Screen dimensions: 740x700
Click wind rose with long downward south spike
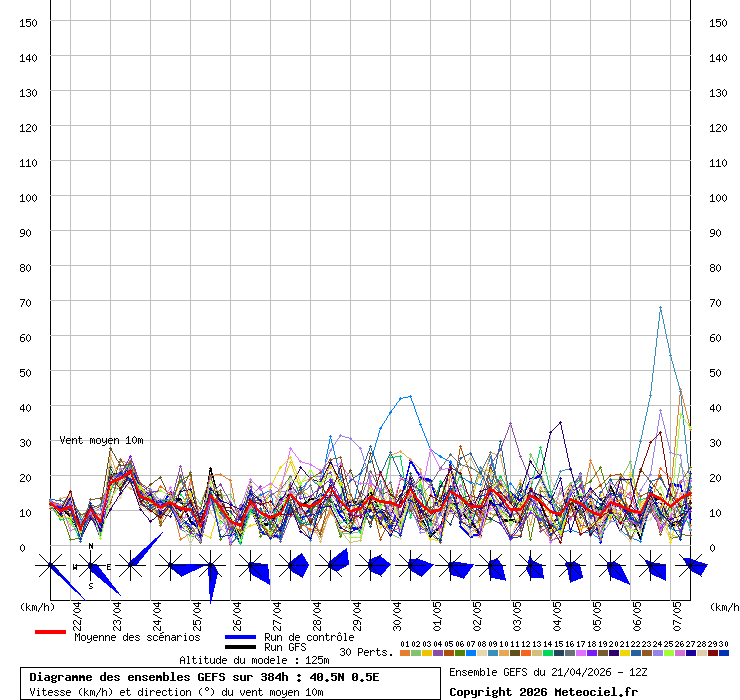click(x=211, y=570)
